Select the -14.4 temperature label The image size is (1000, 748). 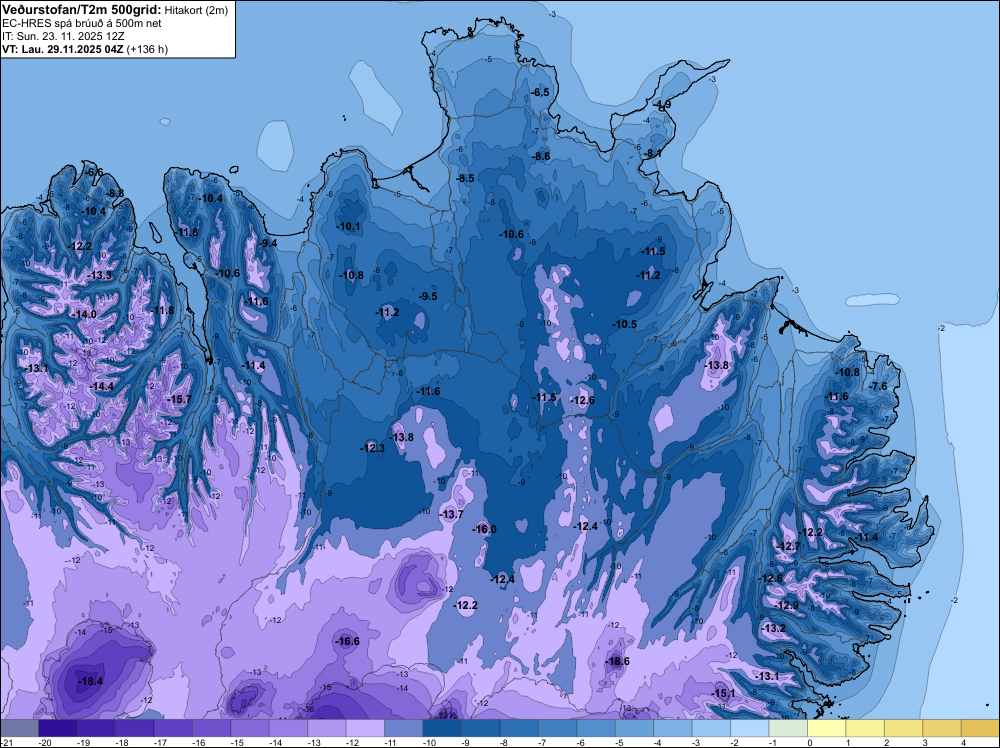pos(101,386)
